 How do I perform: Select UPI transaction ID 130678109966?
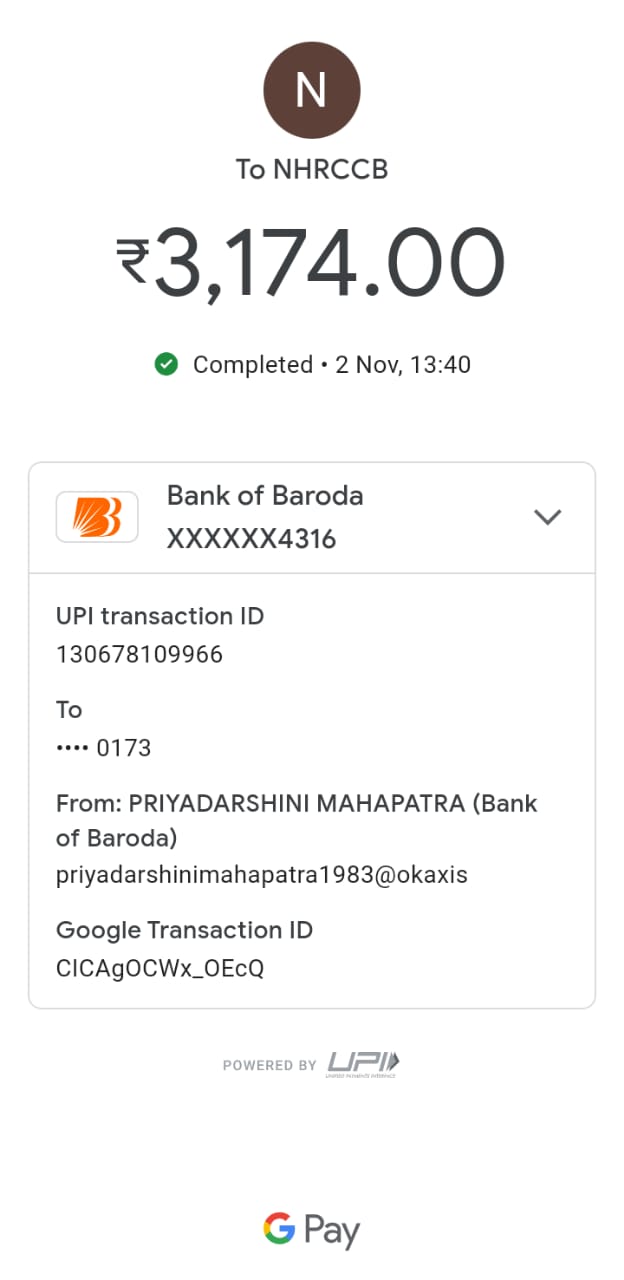(139, 655)
